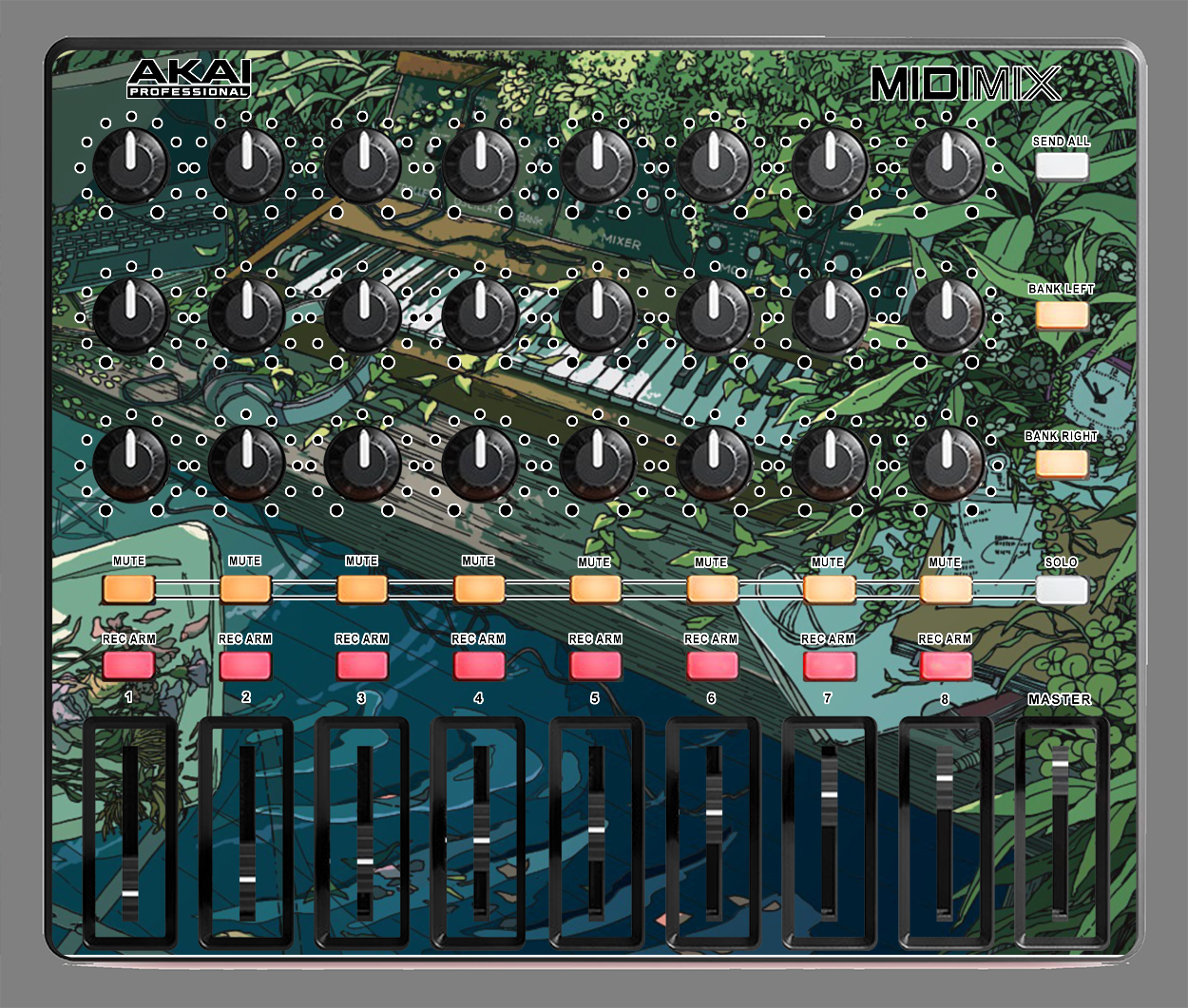Toggle REC ARM for channel 6
The width and height of the screenshot is (1188, 1008).
pyautogui.click(x=713, y=665)
